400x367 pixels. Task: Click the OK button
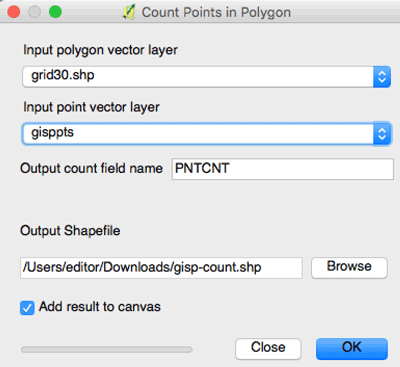pos(352,349)
